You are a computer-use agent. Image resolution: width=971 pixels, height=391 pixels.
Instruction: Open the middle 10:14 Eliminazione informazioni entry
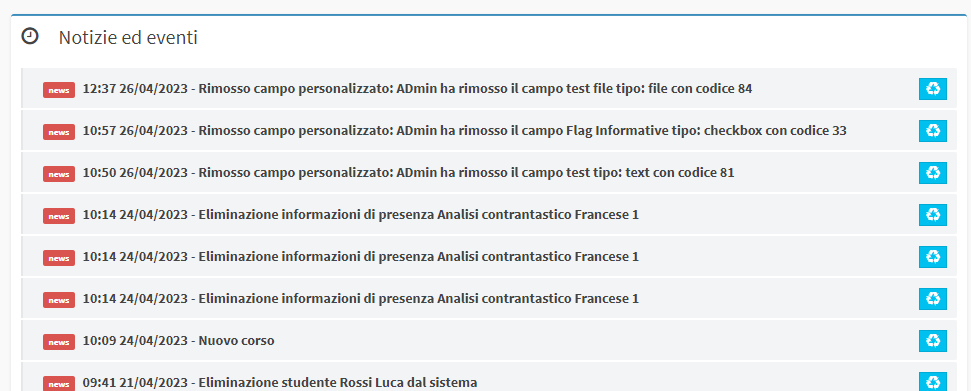[x=360, y=257]
